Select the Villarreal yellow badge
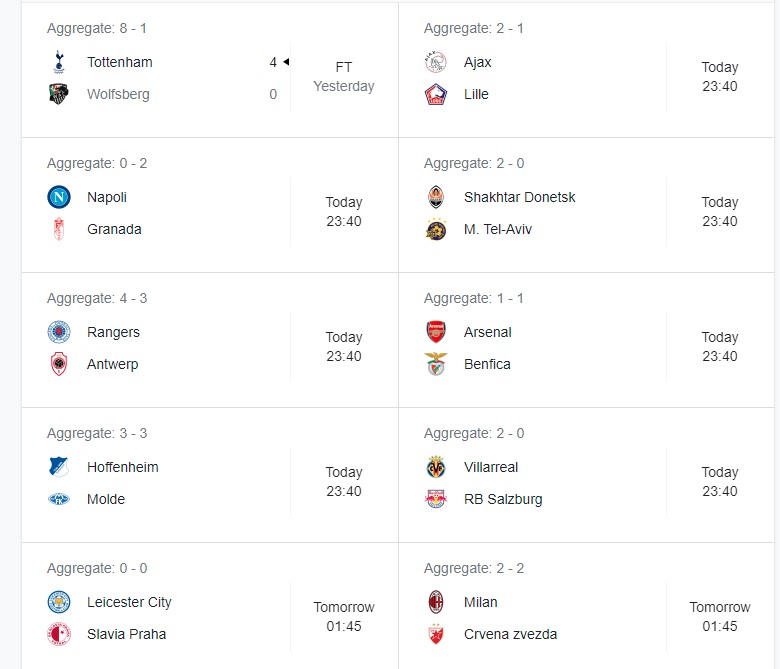The image size is (780, 669). click(436, 467)
